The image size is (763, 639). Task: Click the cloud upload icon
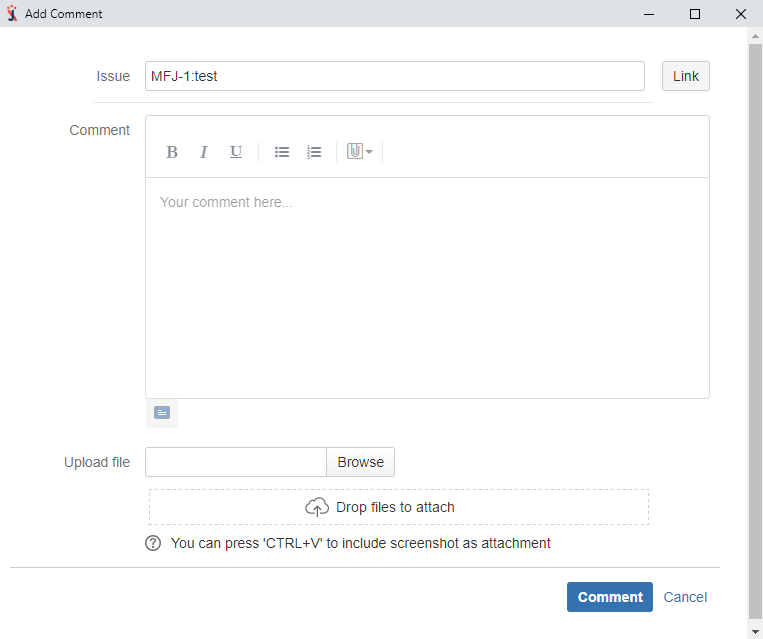(317, 507)
